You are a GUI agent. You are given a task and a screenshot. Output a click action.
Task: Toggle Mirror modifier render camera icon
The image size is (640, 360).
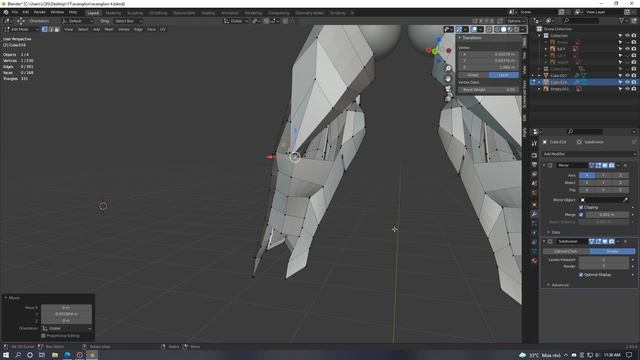pos(611,165)
